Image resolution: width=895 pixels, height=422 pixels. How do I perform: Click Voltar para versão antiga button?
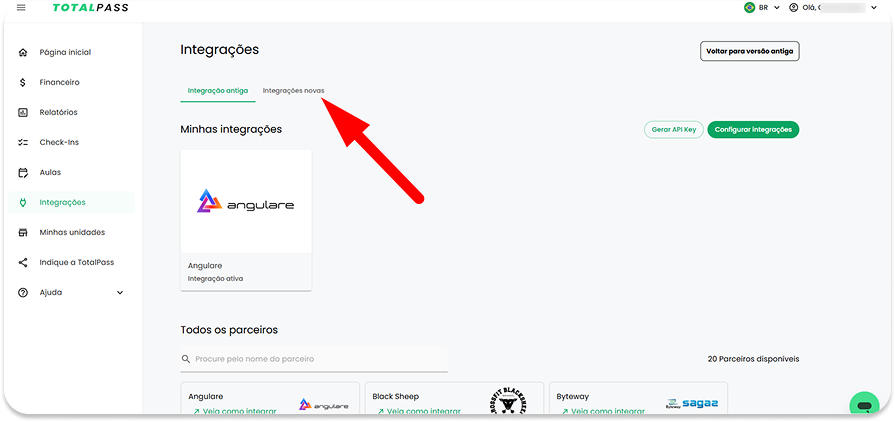point(749,51)
